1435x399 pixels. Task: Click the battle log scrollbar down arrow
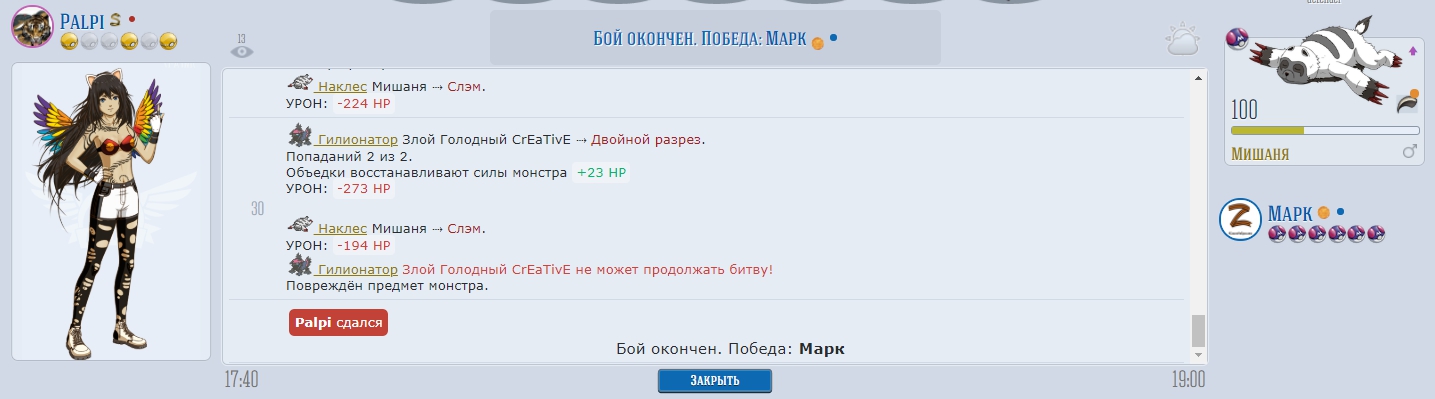[x=1198, y=355]
